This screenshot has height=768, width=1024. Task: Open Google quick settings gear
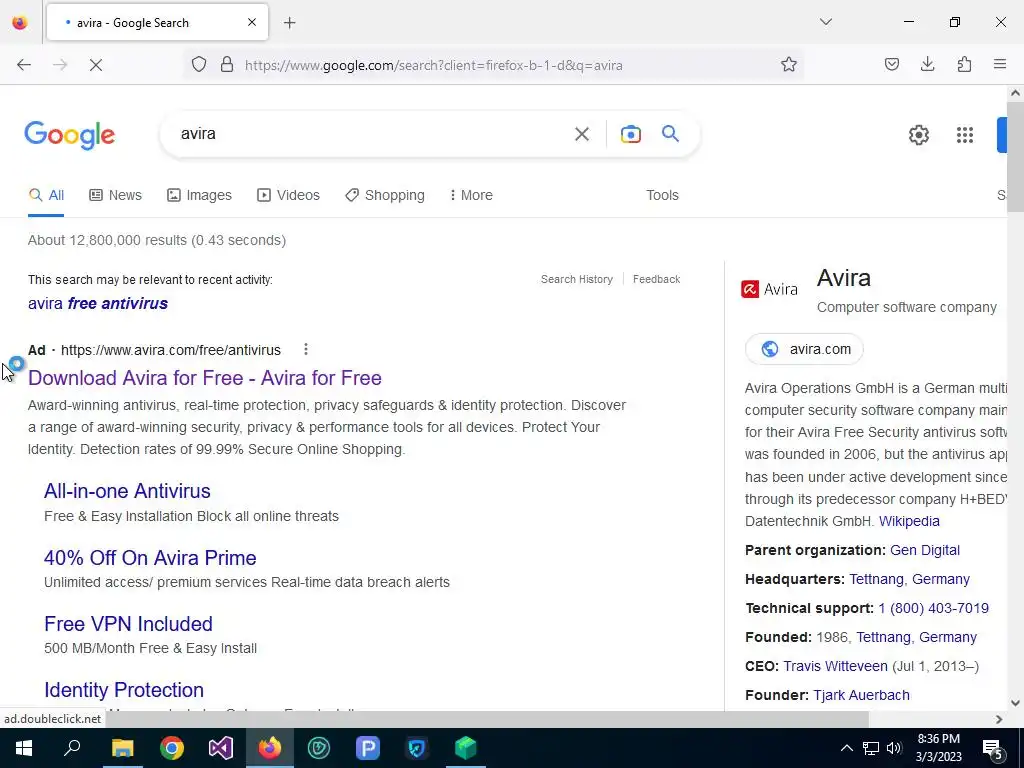point(919,135)
